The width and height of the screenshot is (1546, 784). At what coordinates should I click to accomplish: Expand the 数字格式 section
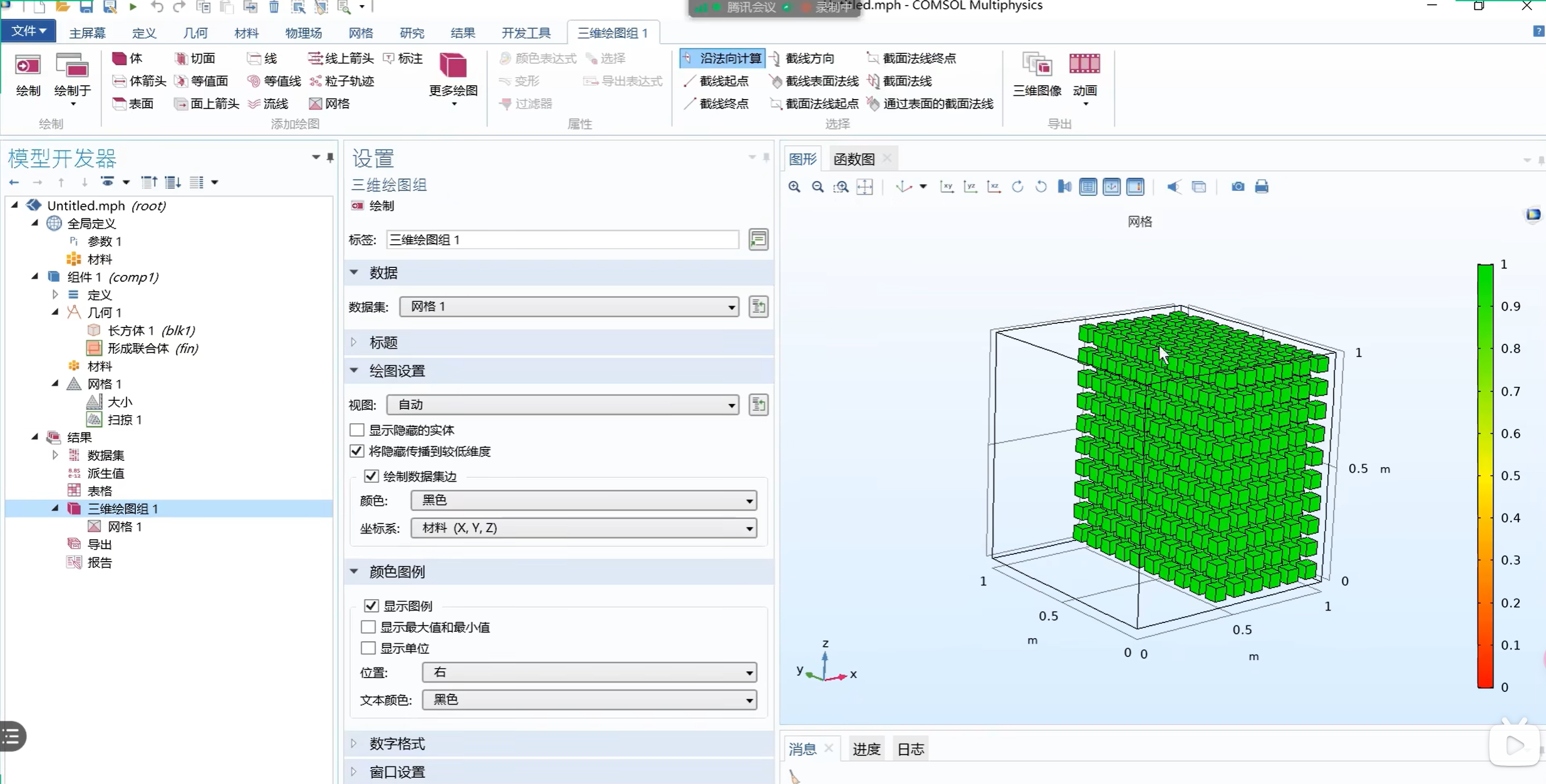[397, 743]
